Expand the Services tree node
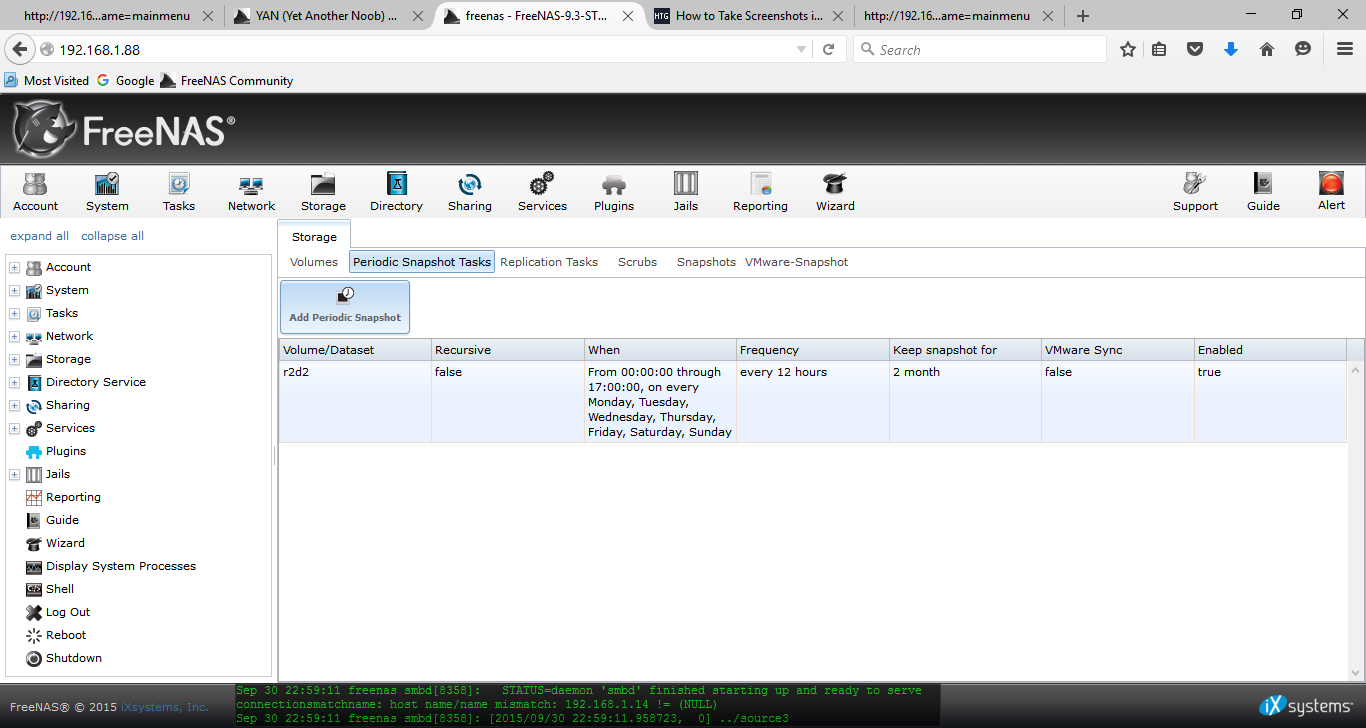This screenshot has width=1366, height=728. pos(14,429)
